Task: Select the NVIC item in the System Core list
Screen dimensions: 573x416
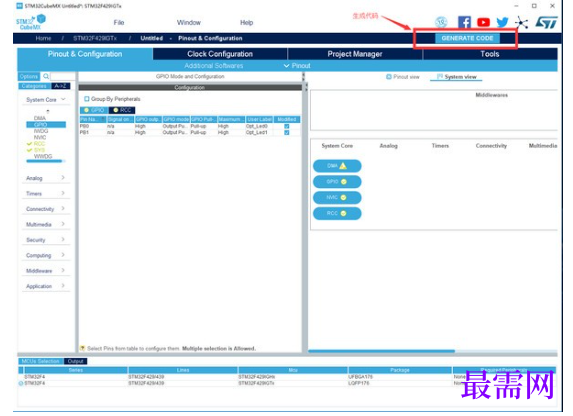Action: click(40, 137)
